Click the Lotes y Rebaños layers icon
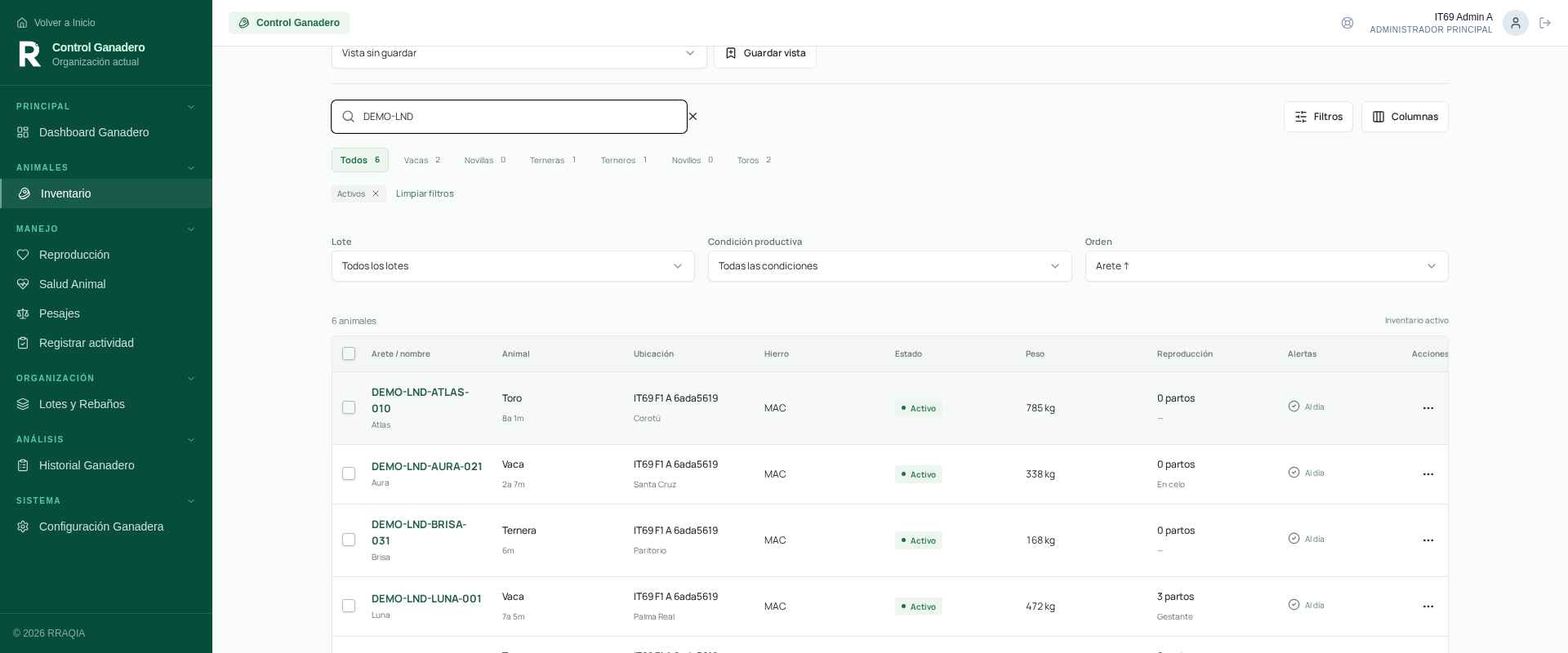The width and height of the screenshot is (1568, 653). (23, 405)
